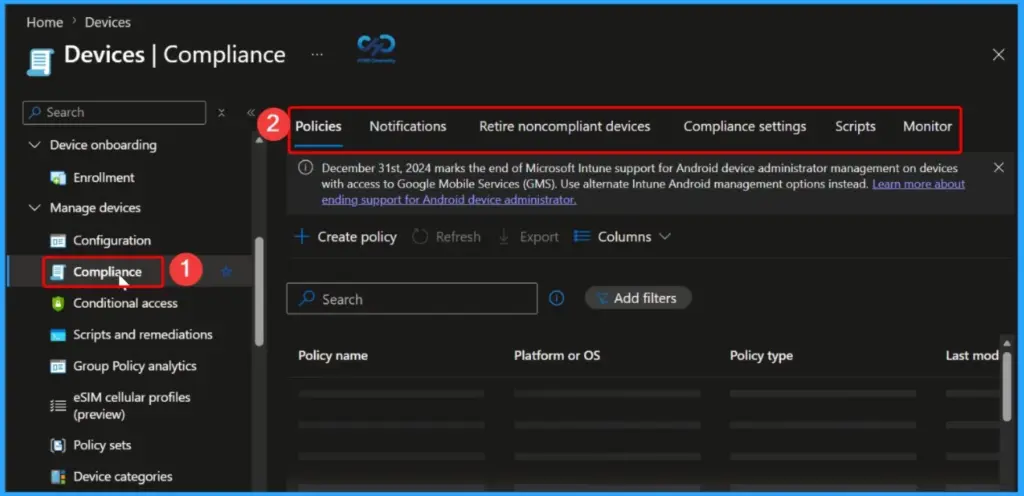Switch to the Monitor tab
Image resolution: width=1024 pixels, height=496 pixels.
(x=927, y=127)
